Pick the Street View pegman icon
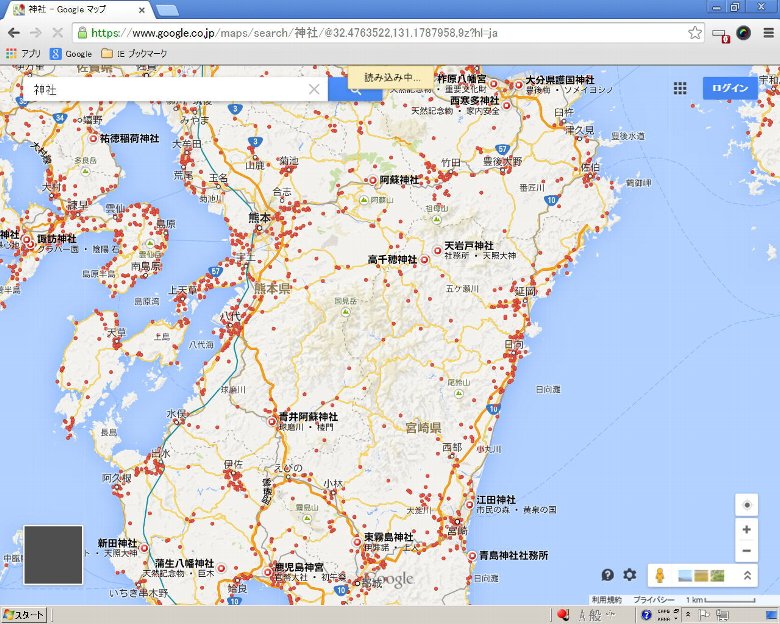This screenshot has width=780, height=624. click(660, 575)
